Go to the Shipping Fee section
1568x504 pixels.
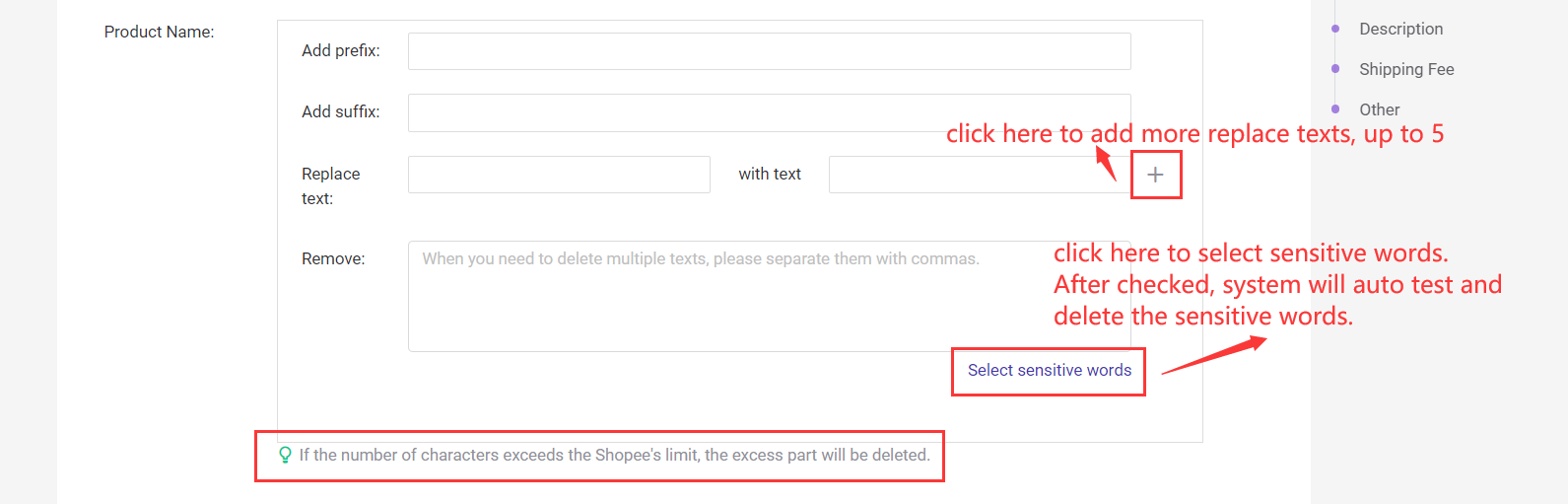pos(1406,69)
